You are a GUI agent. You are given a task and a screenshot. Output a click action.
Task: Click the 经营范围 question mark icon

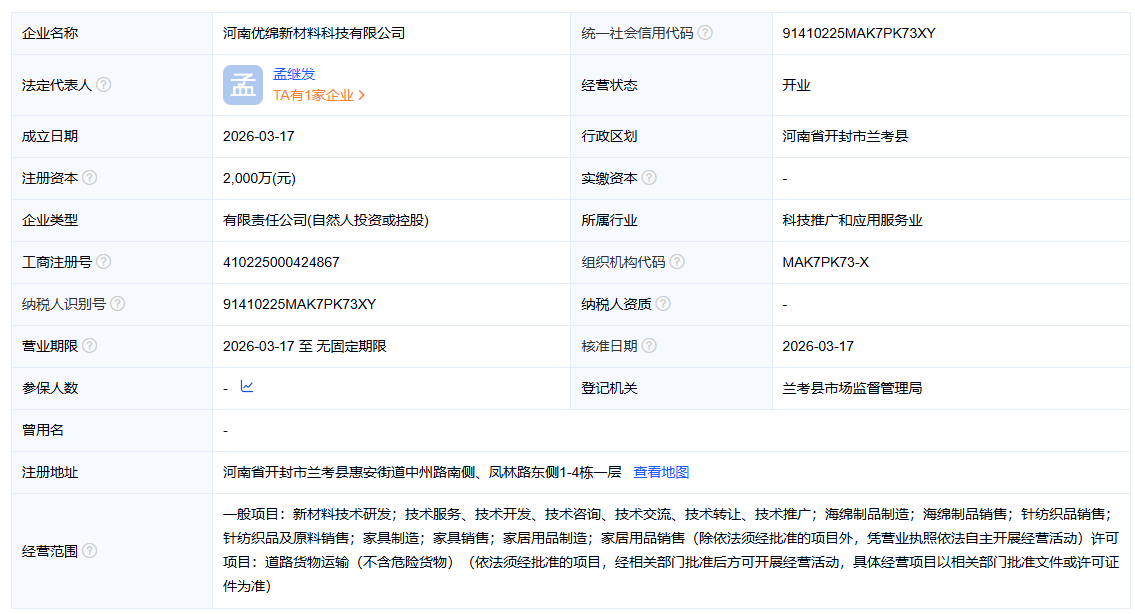pos(90,550)
